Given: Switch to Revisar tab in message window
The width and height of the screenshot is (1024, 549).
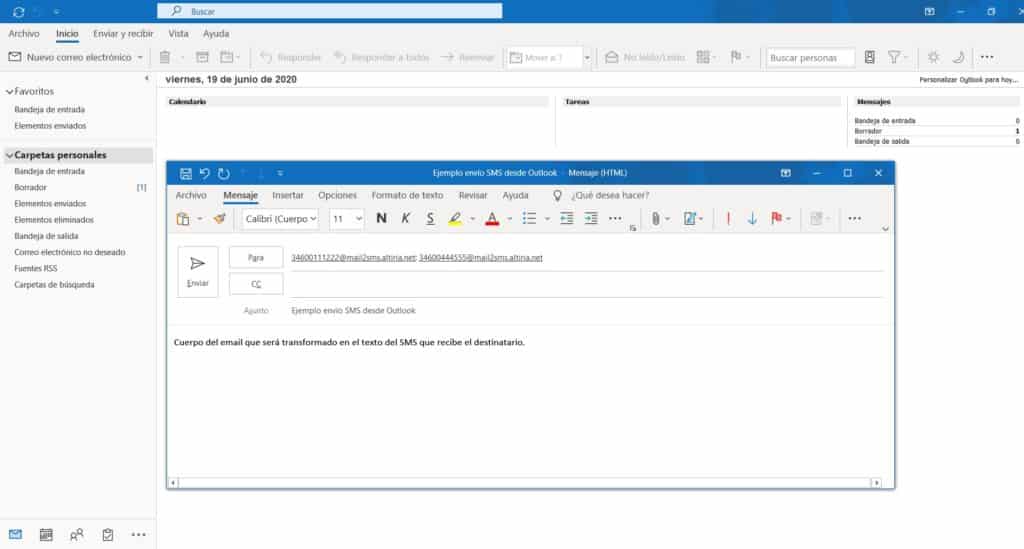Looking at the screenshot, I should (x=473, y=195).
